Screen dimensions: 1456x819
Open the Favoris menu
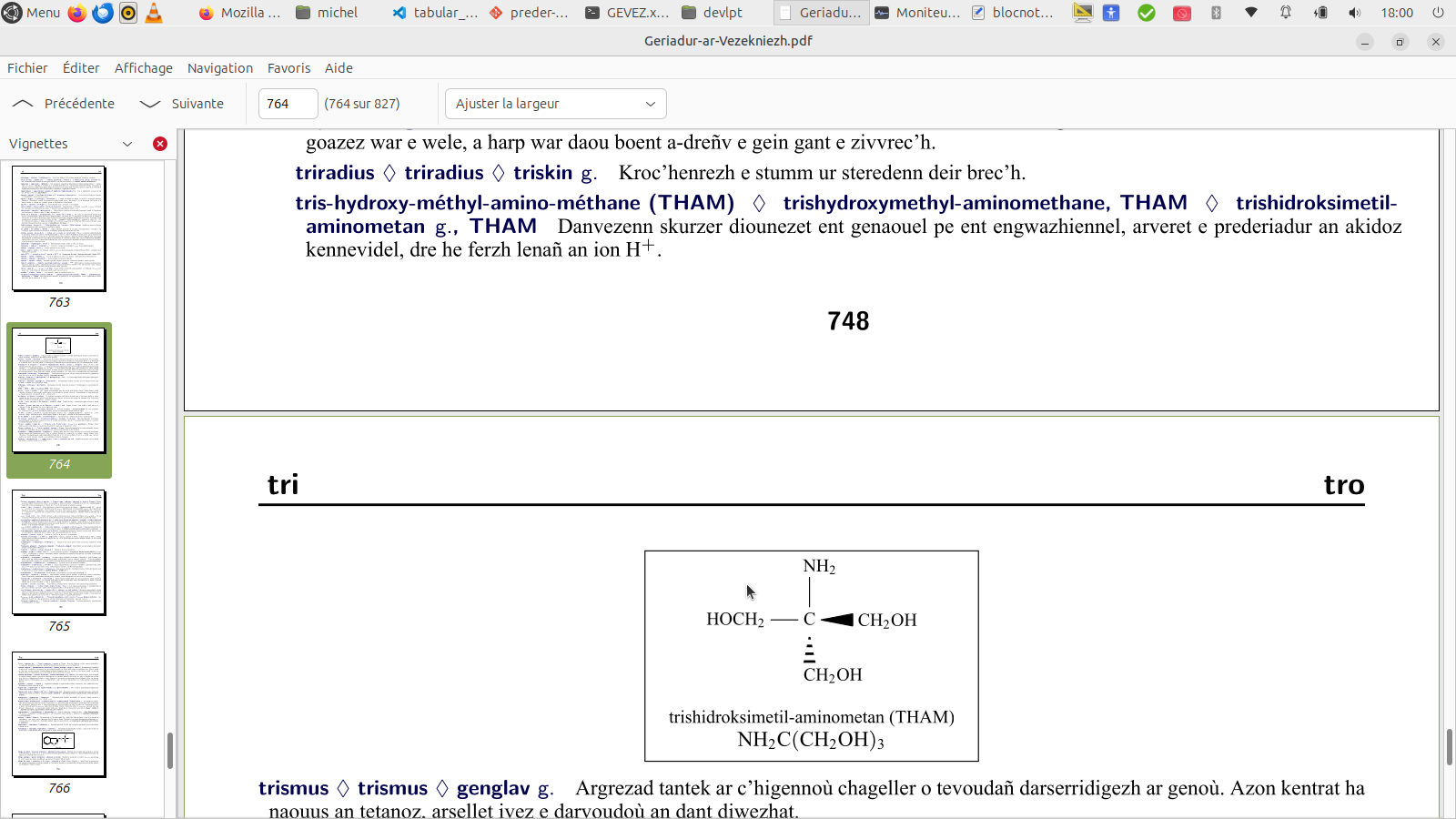coord(288,68)
